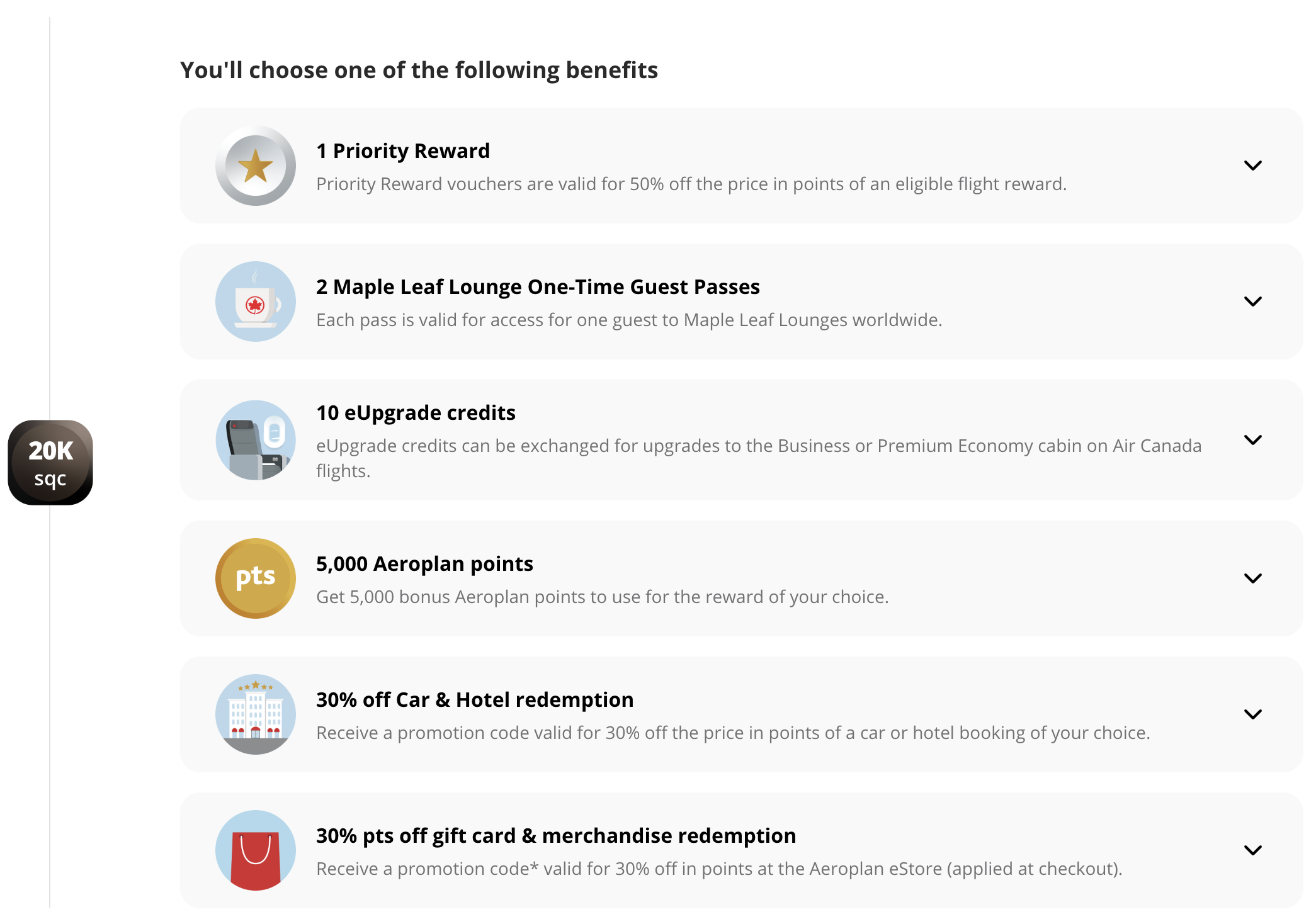Click the 30% pts off gift card title
Screen dimensions: 1316x924
tap(555, 836)
